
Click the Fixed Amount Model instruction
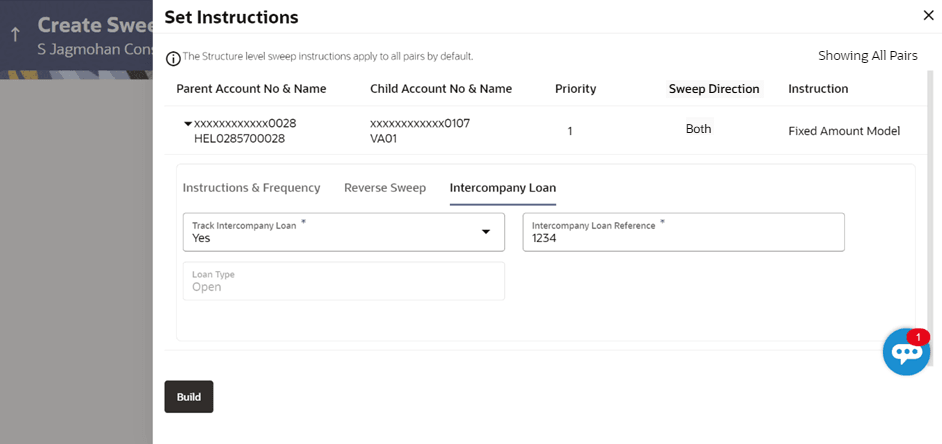(x=844, y=131)
